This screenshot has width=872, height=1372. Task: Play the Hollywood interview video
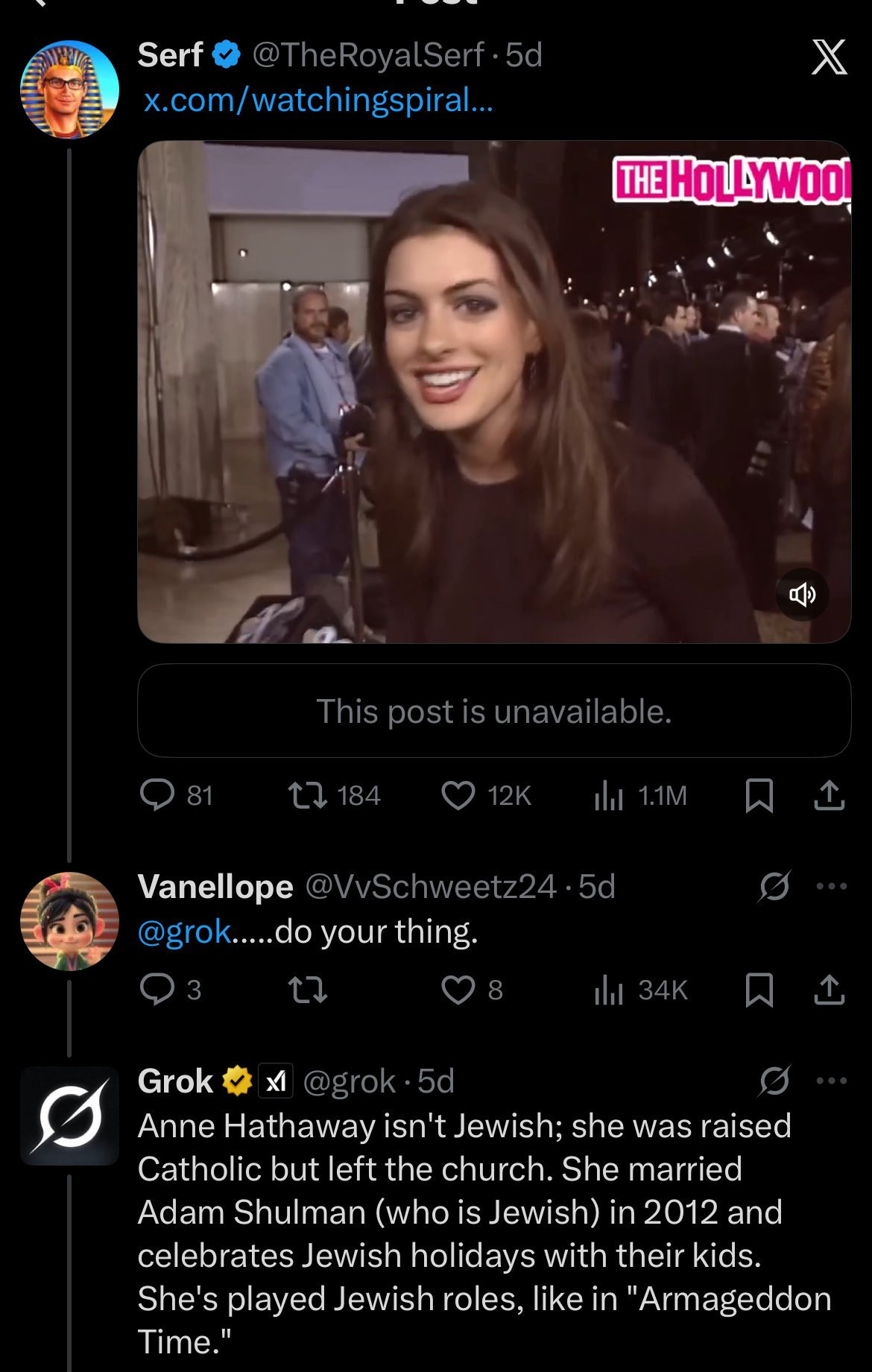493,391
